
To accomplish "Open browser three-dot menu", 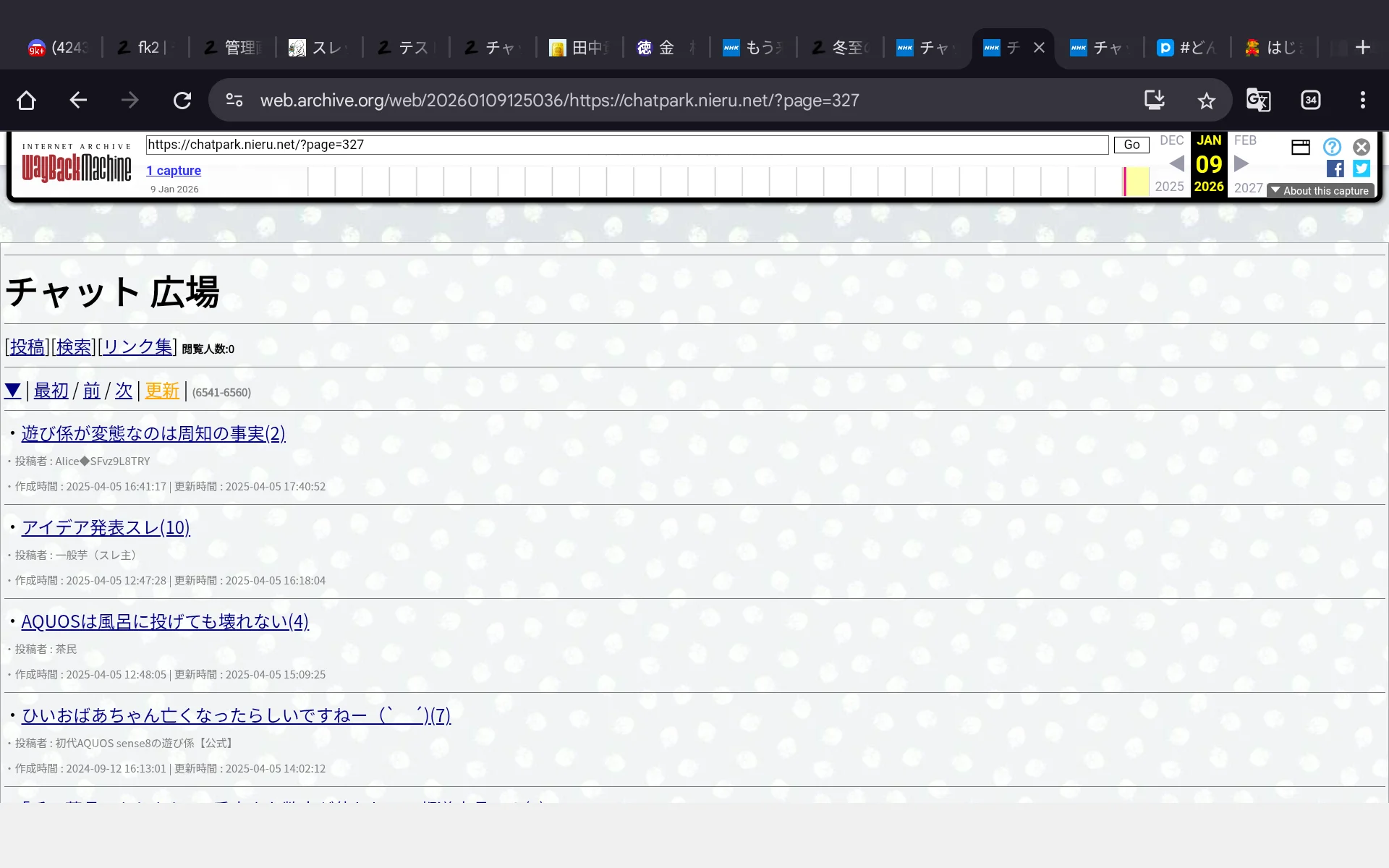I will [1362, 100].
